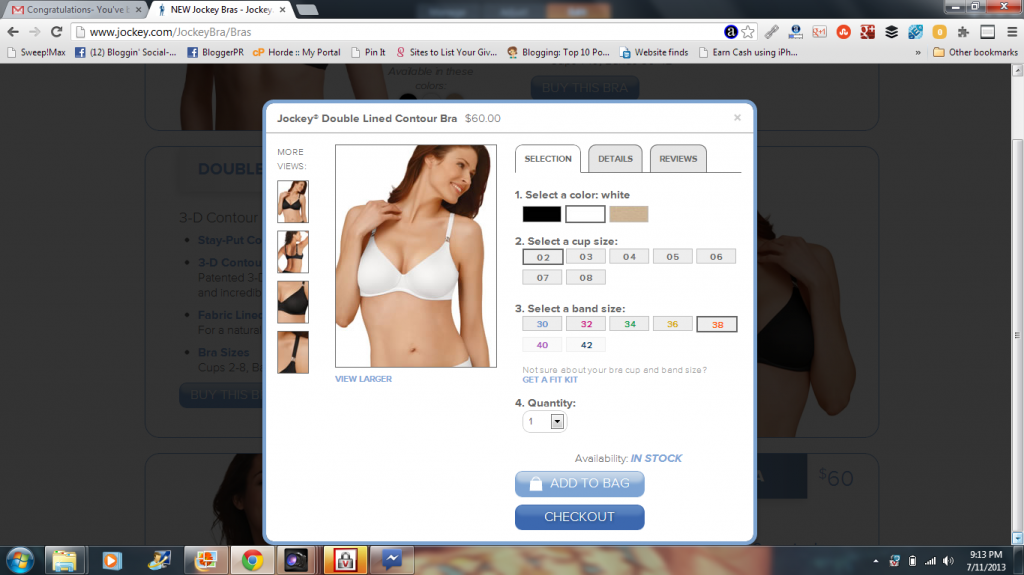Screen dimensions: 1024x575
Task: Open the wrench extension icon
Action: click(772, 31)
